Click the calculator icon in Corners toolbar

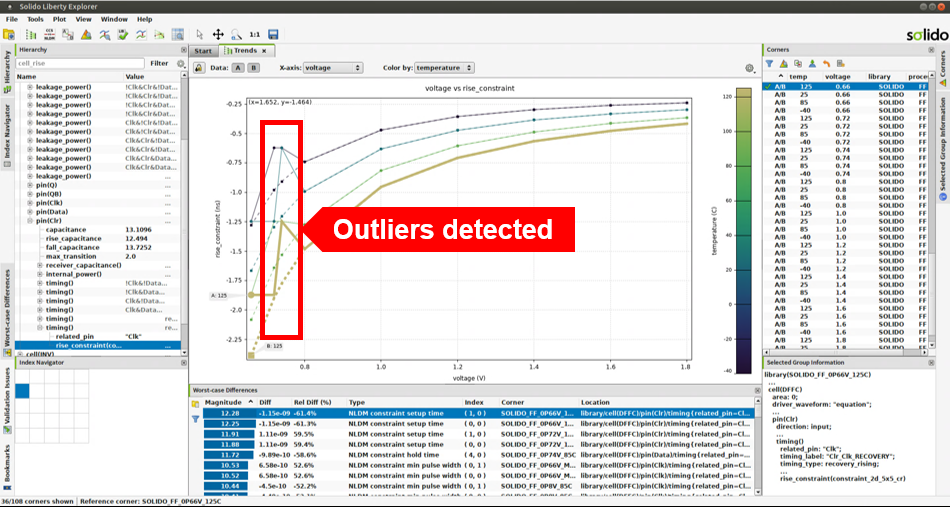[840, 63]
